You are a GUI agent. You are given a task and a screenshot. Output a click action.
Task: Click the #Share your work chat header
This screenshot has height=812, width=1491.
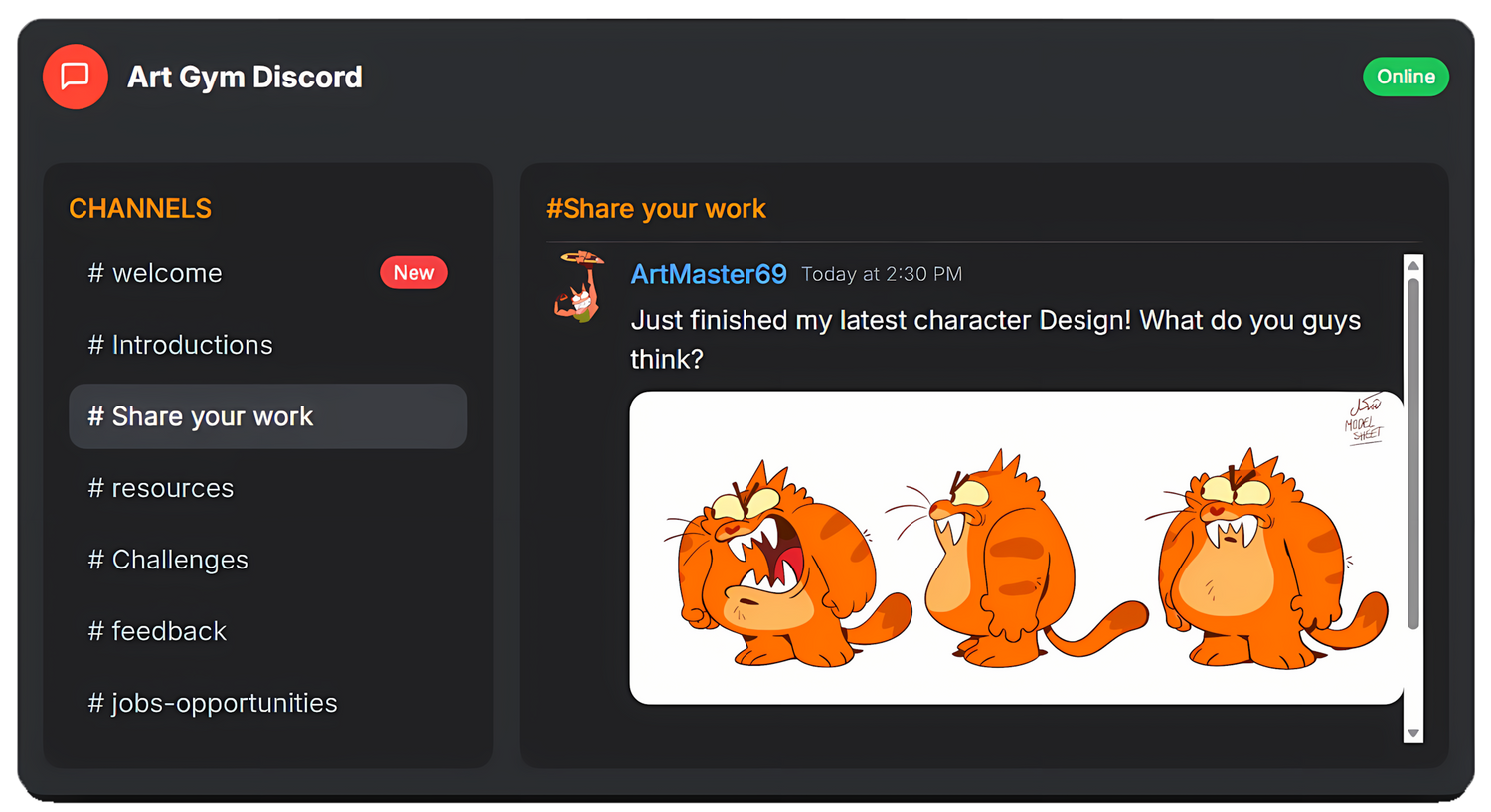coord(656,209)
